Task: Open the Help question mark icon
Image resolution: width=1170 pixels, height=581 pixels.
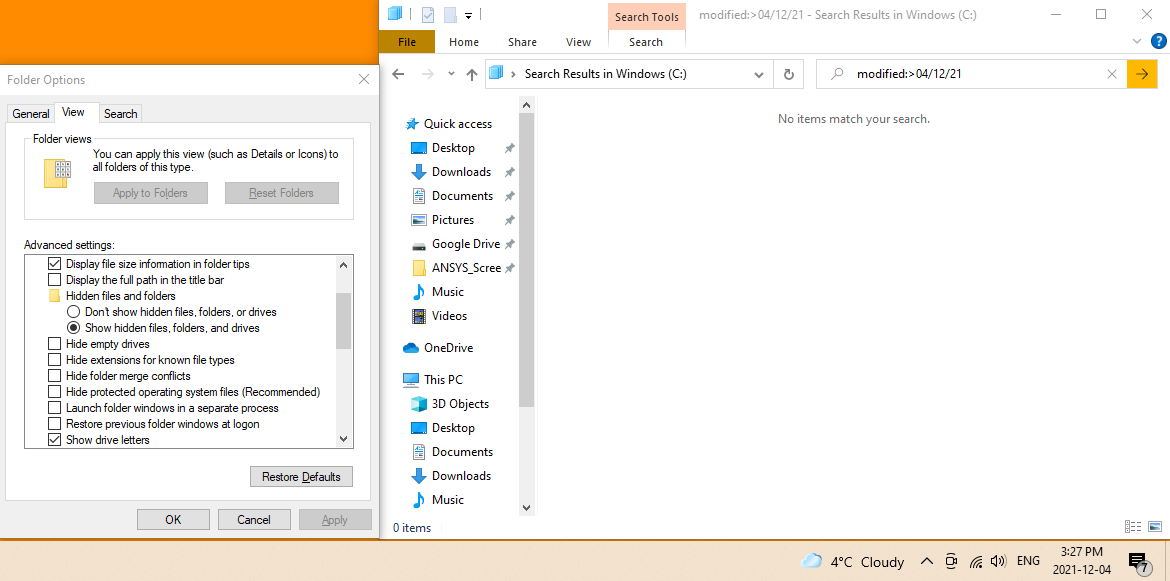Action: [x=1158, y=42]
